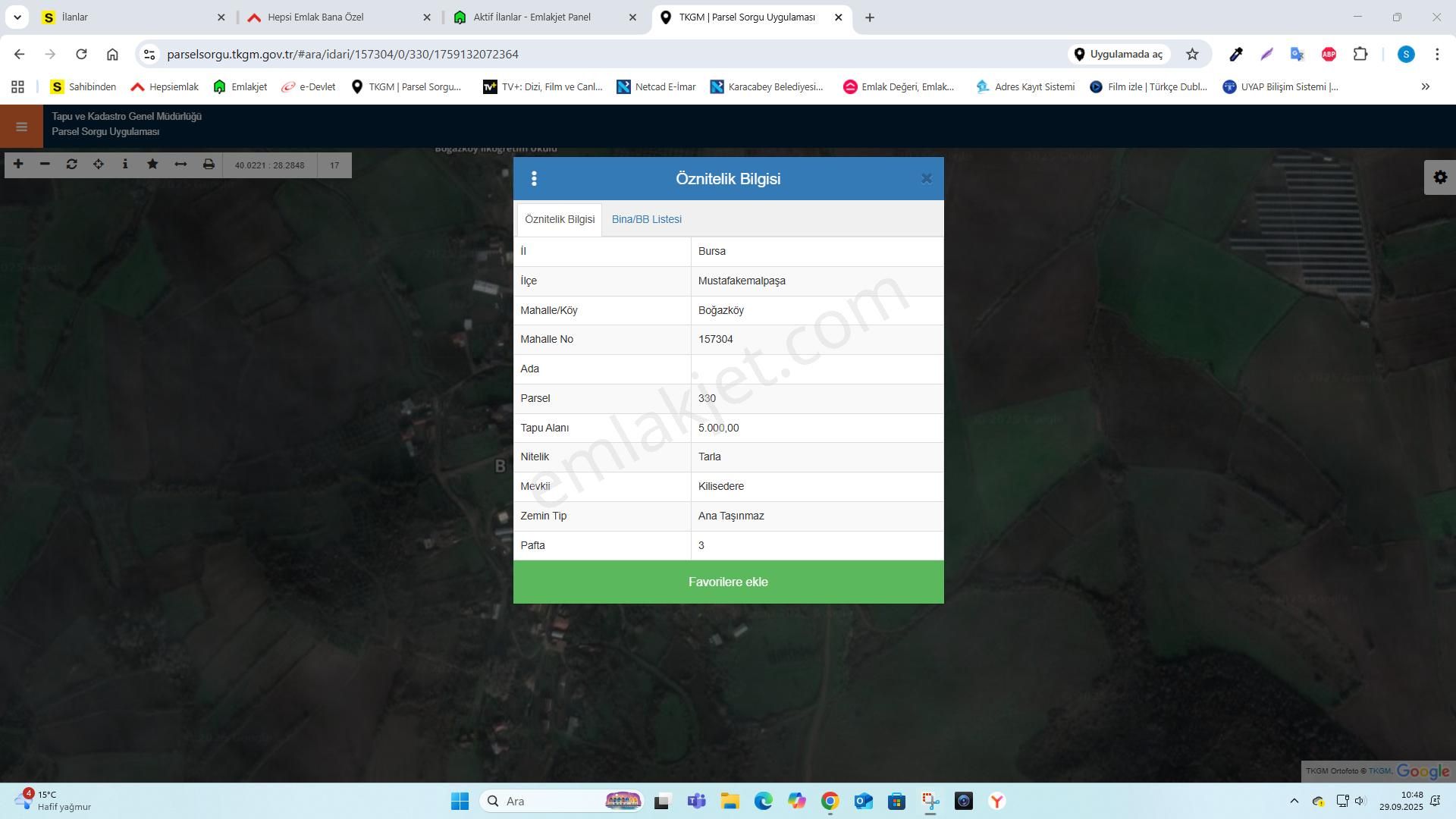Click the zoom out minus map tool
The width and height of the screenshot is (1456, 819).
[x=45, y=165]
